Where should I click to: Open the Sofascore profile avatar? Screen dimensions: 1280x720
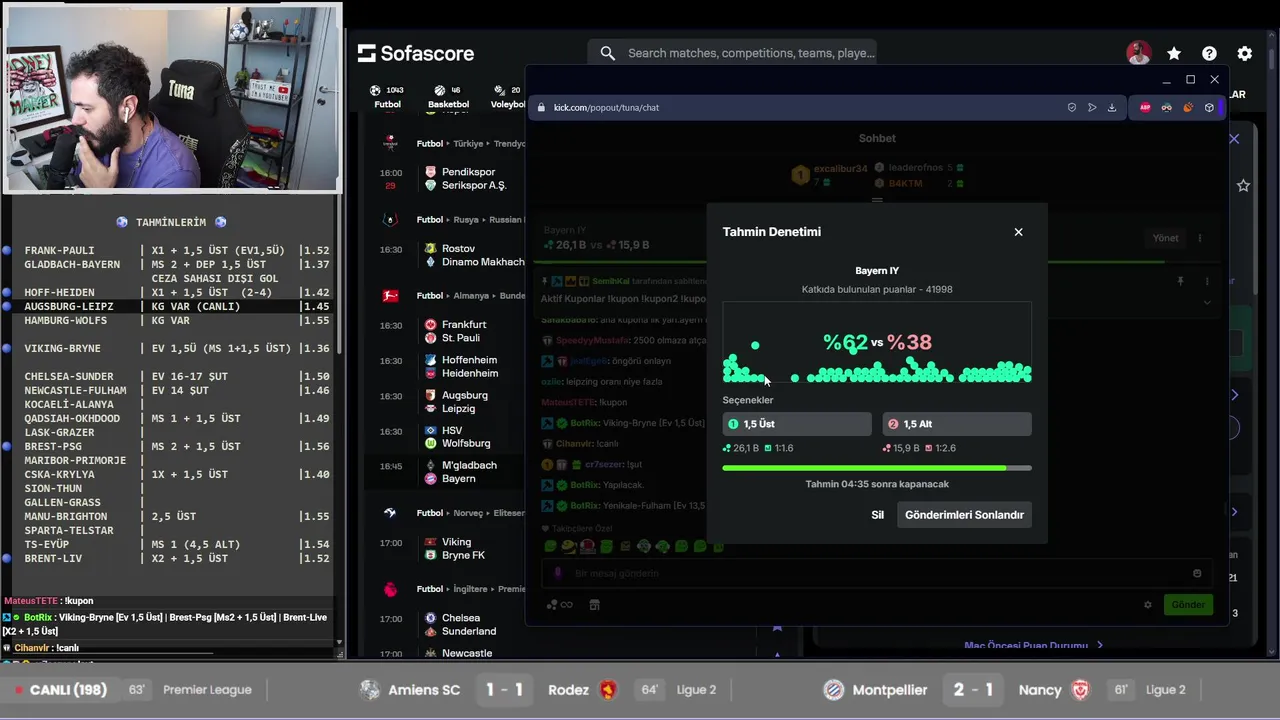1138,53
